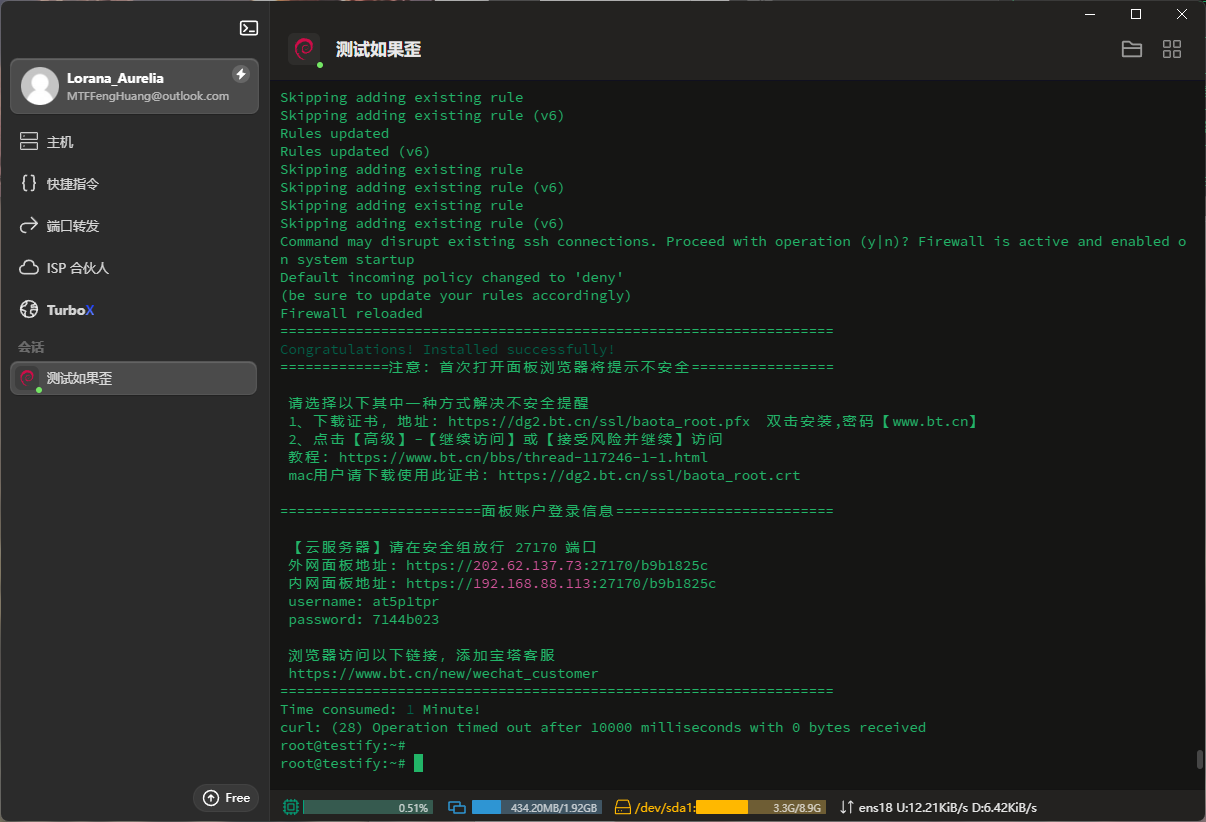The height and width of the screenshot is (822, 1206).
Task: Click the CPU chip icon in status bar
Action: coord(291,807)
